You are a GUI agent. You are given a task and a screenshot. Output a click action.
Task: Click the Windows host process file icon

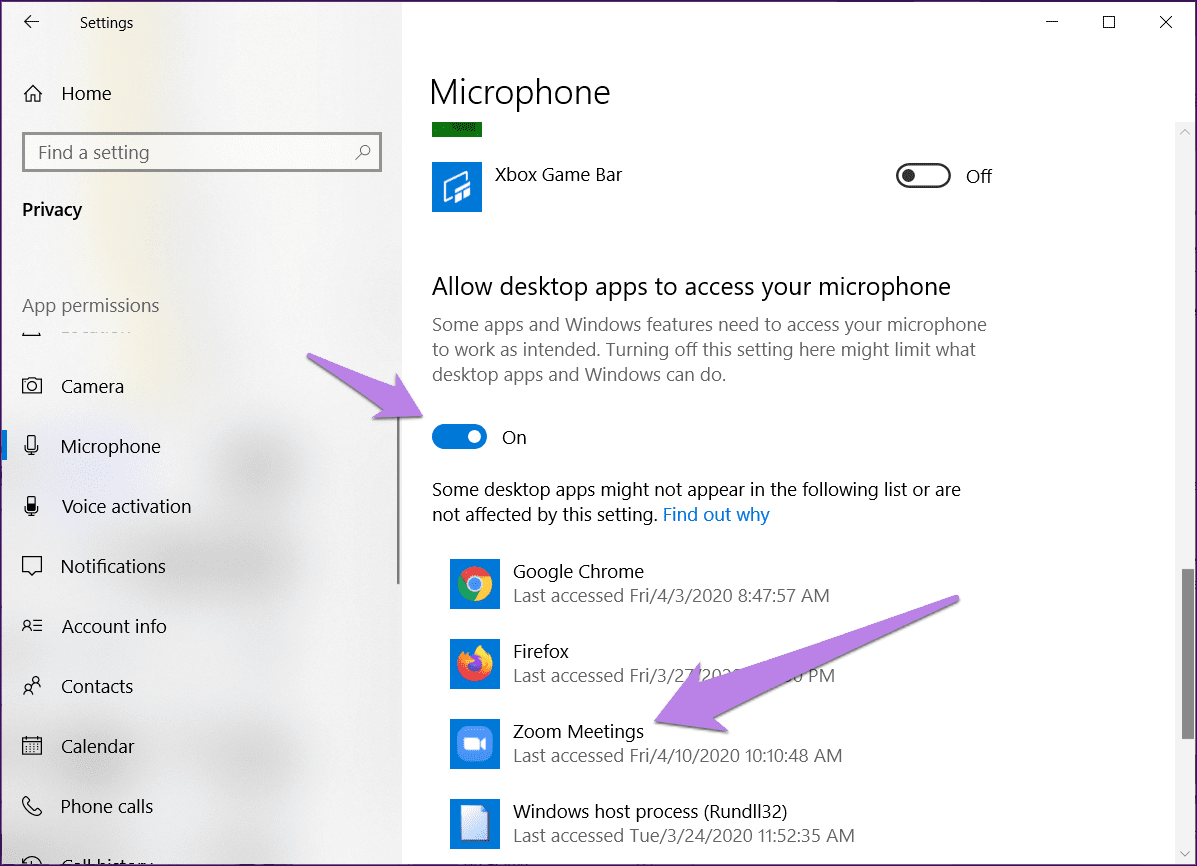pyautogui.click(x=475, y=824)
